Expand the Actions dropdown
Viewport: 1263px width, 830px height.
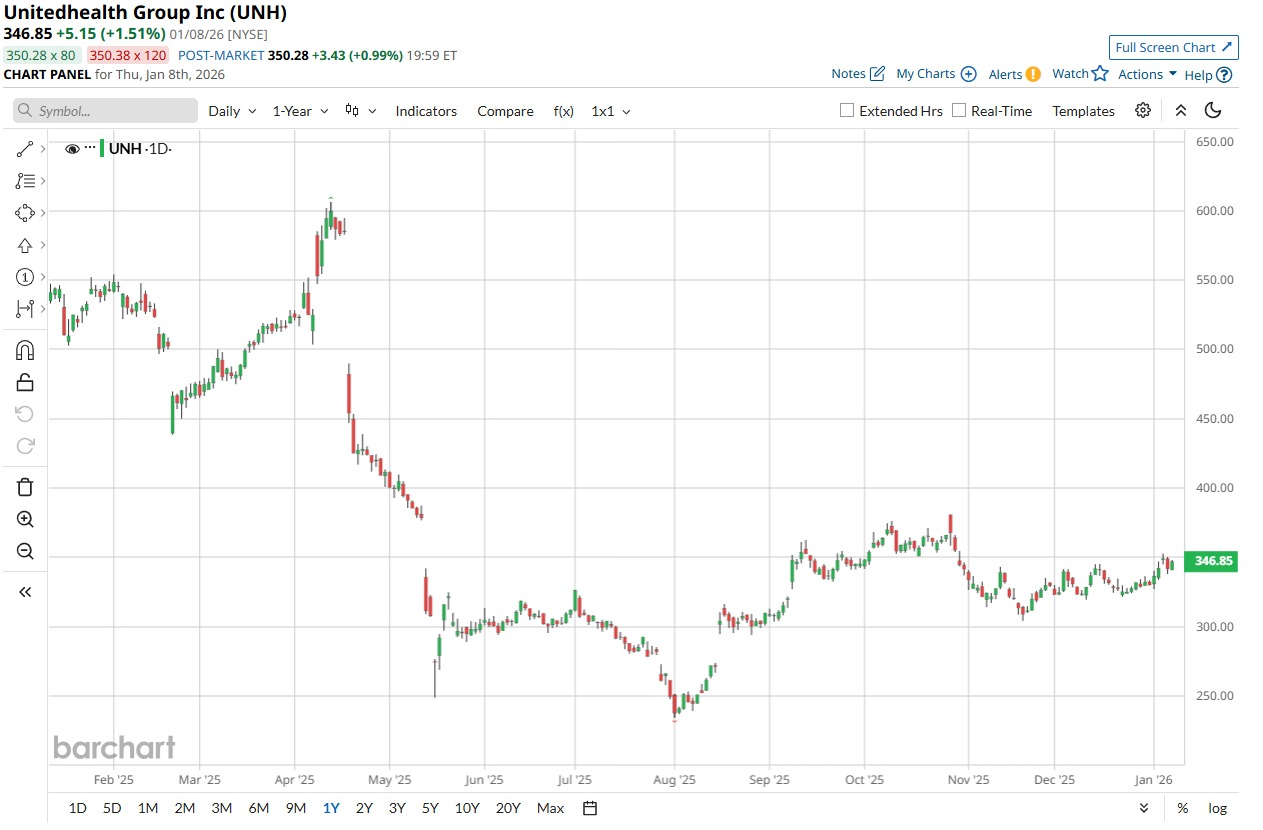[x=1147, y=74]
